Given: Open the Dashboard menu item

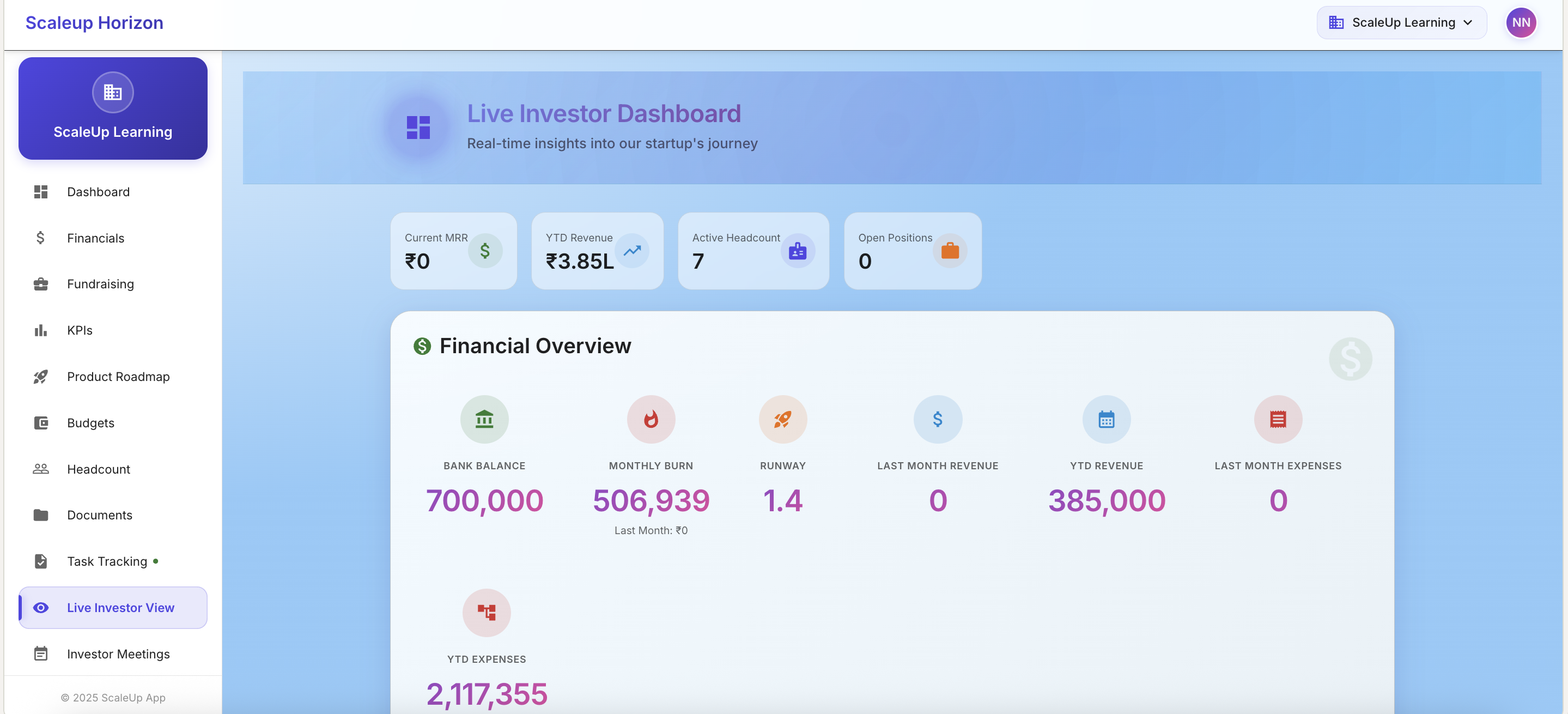Looking at the screenshot, I should (113, 192).
